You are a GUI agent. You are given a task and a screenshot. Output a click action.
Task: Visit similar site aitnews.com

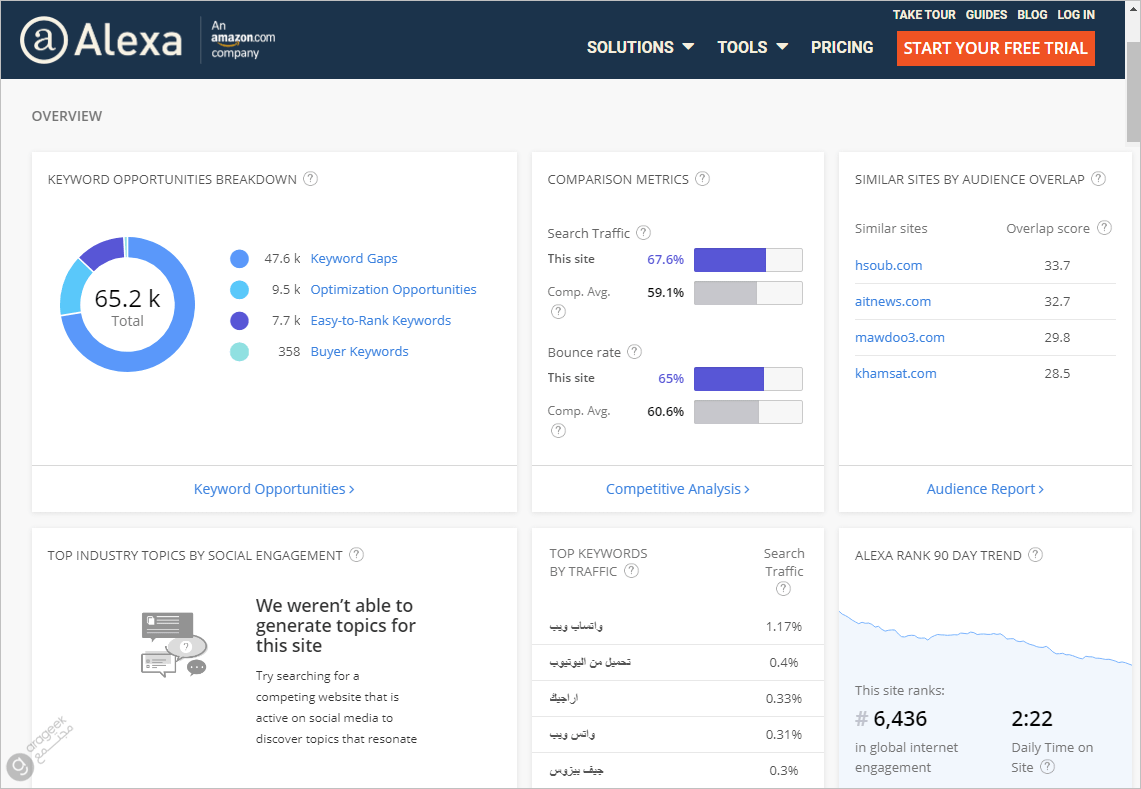click(x=893, y=301)
